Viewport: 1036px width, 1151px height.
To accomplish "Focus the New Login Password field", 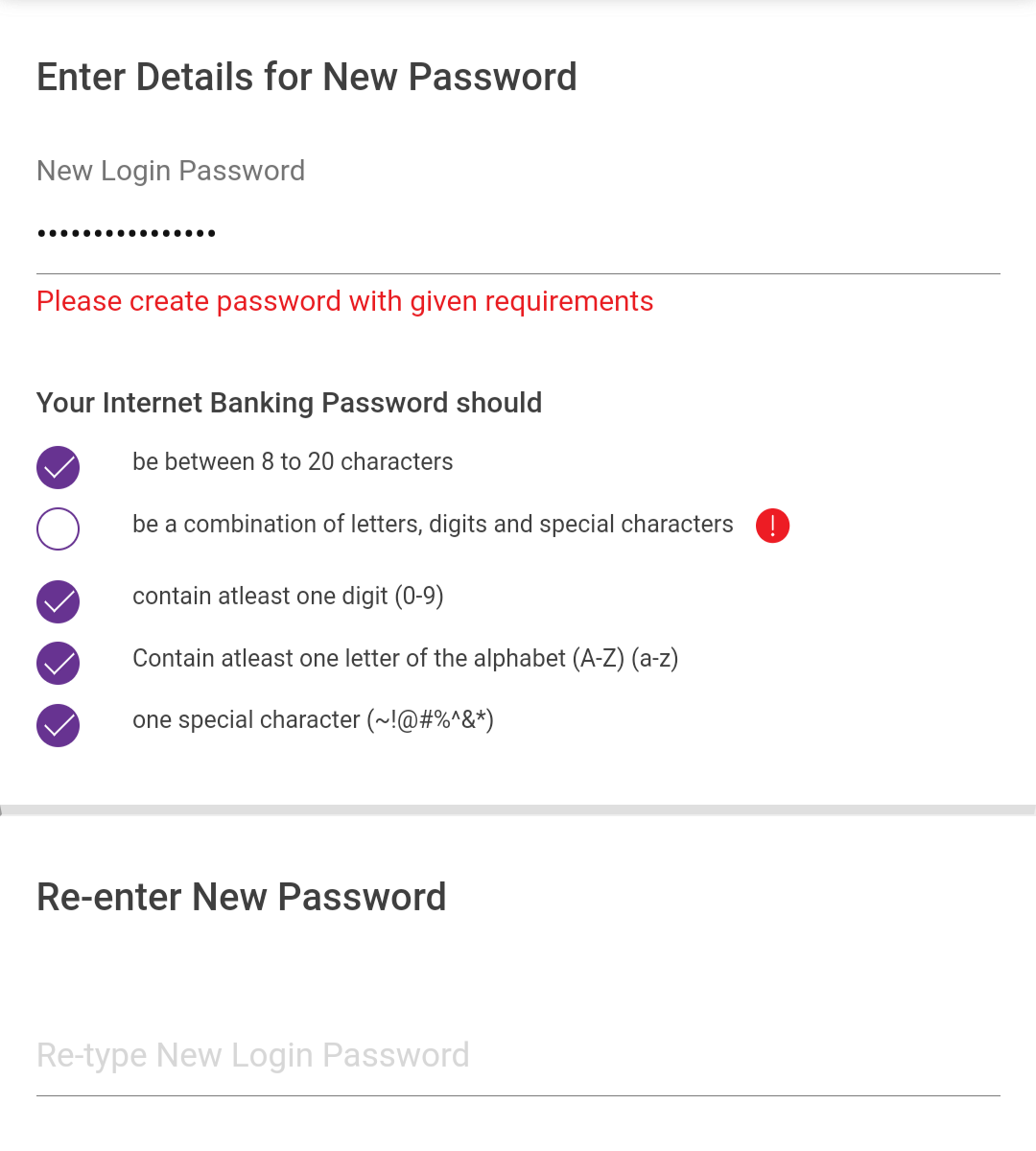I will (518, 233).
